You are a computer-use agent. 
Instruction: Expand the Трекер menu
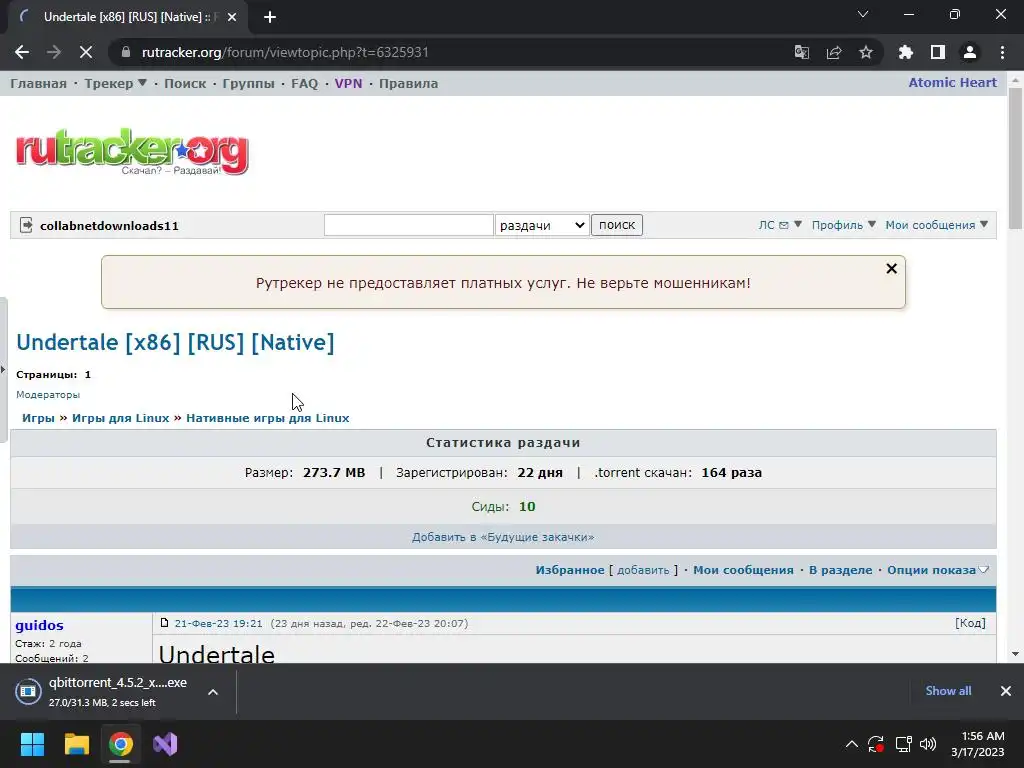coord(116,84)
